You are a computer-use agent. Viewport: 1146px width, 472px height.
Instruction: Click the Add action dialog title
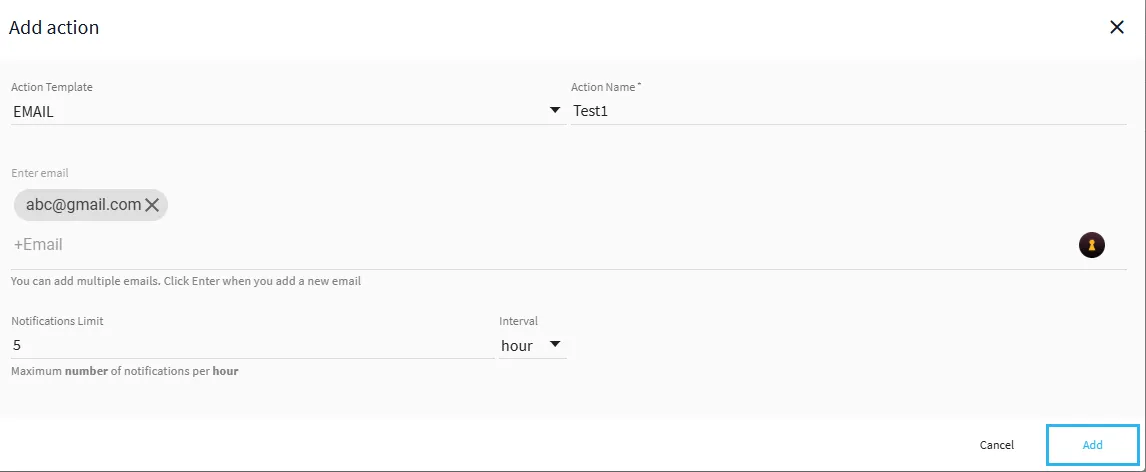click(x=54, y=28)
